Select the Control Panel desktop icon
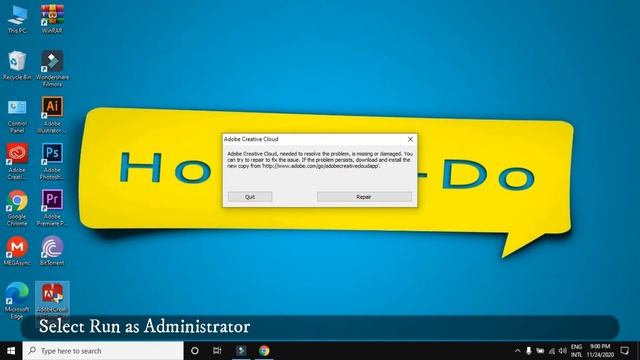Image resolution: width=640 pixels, height=360 pixels. (x=17, y=117)
